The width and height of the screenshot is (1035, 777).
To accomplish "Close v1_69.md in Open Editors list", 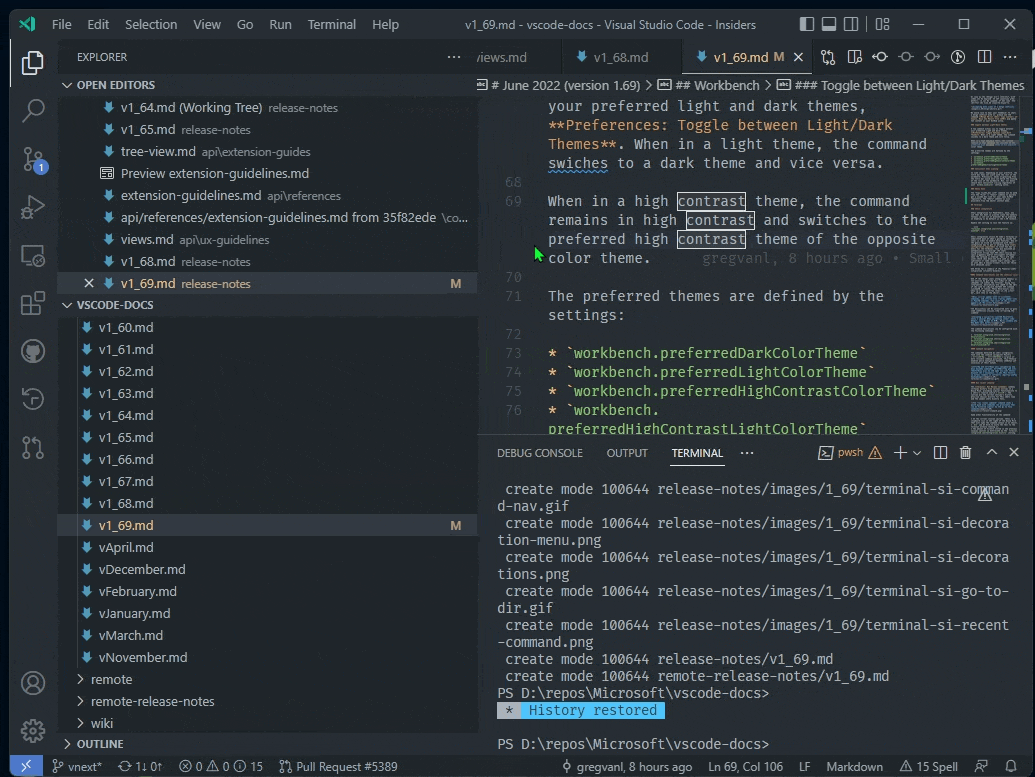I will click(x=88, y=283).
